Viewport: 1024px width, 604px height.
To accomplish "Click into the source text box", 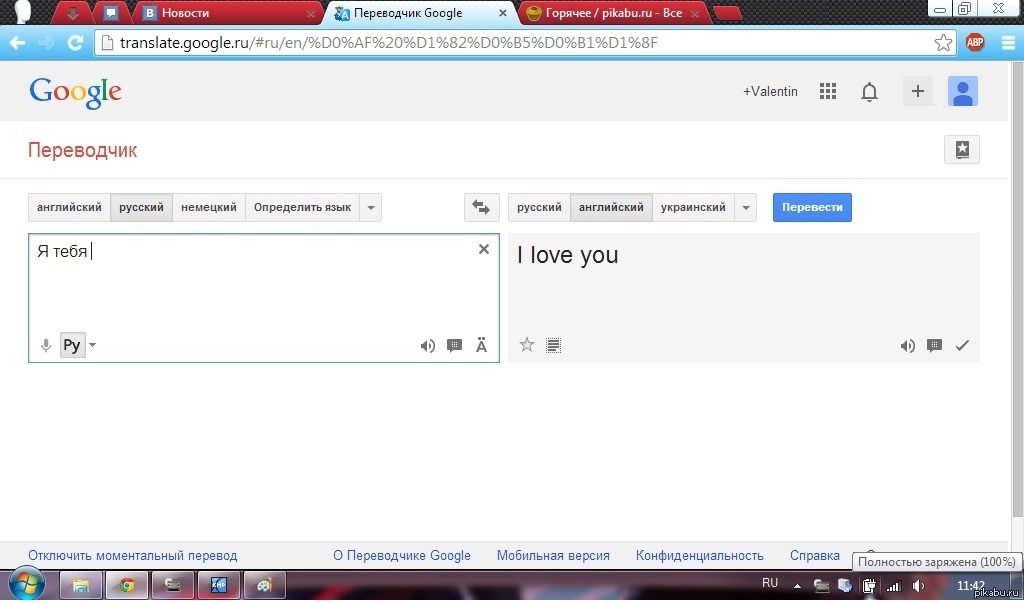I will 264,298.
